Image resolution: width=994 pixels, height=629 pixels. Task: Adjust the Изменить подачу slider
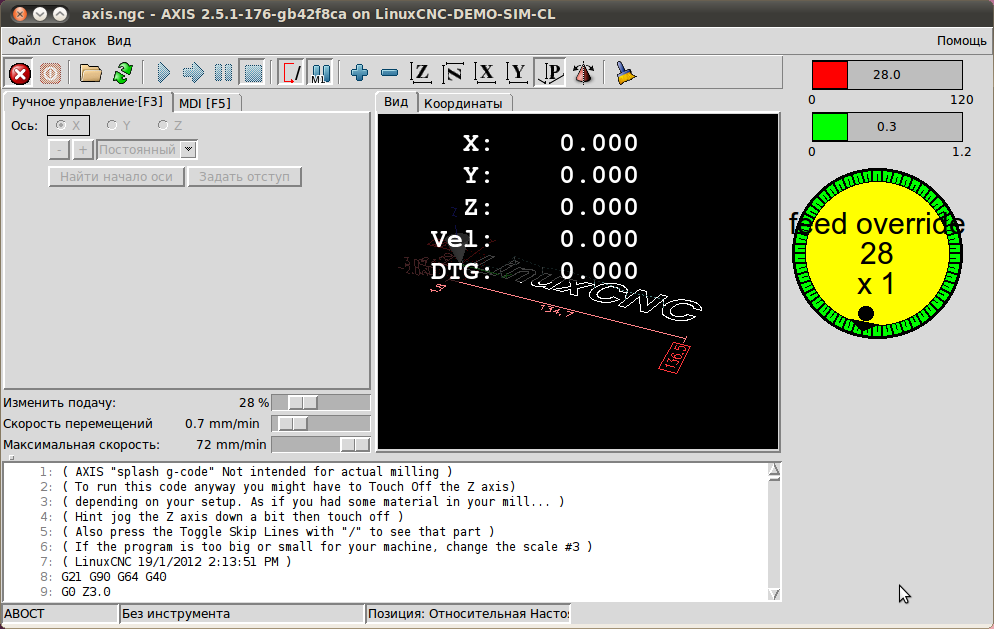tap(321, 403)
